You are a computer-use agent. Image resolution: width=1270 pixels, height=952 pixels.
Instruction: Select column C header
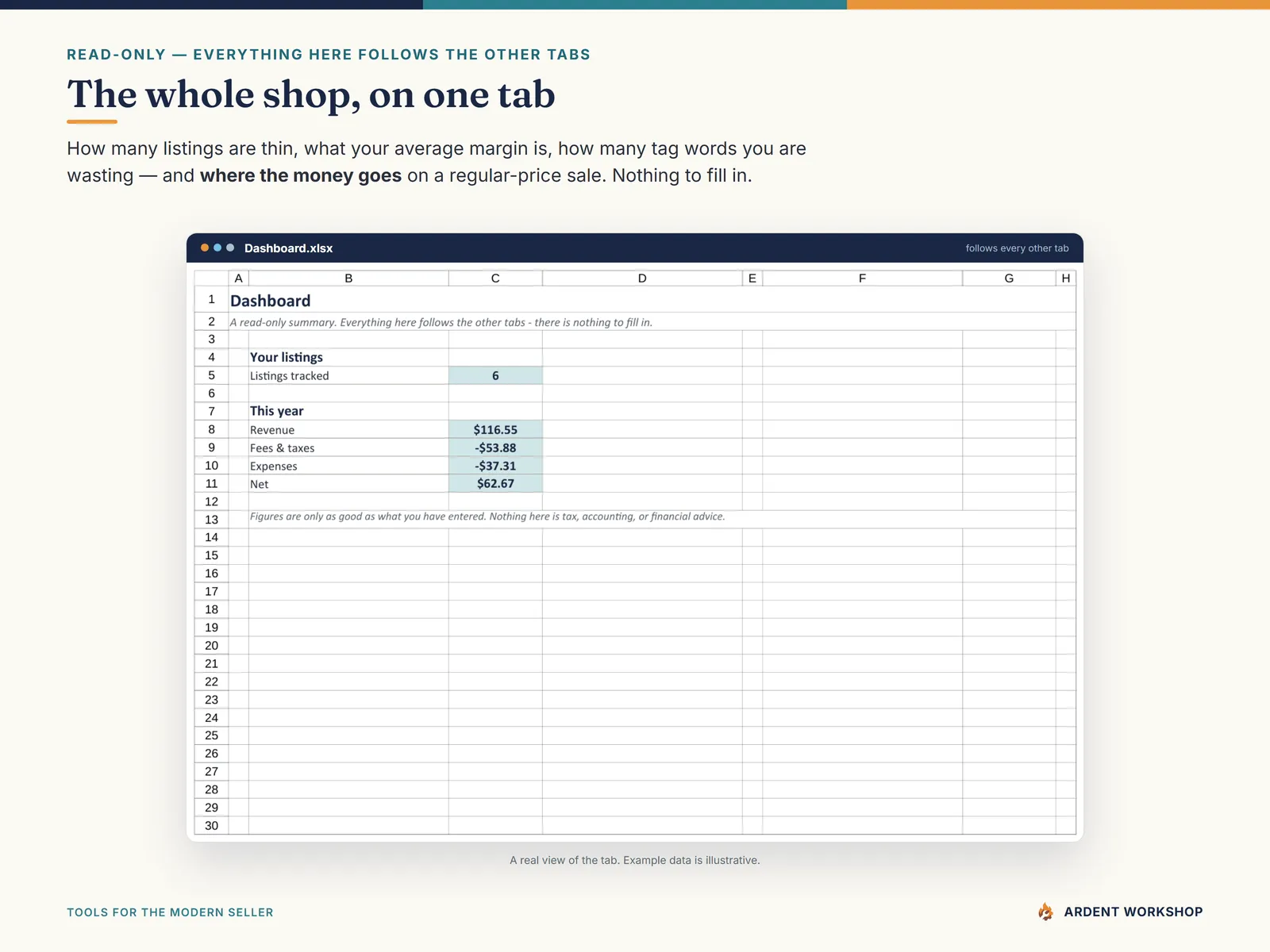pos(495,278)
